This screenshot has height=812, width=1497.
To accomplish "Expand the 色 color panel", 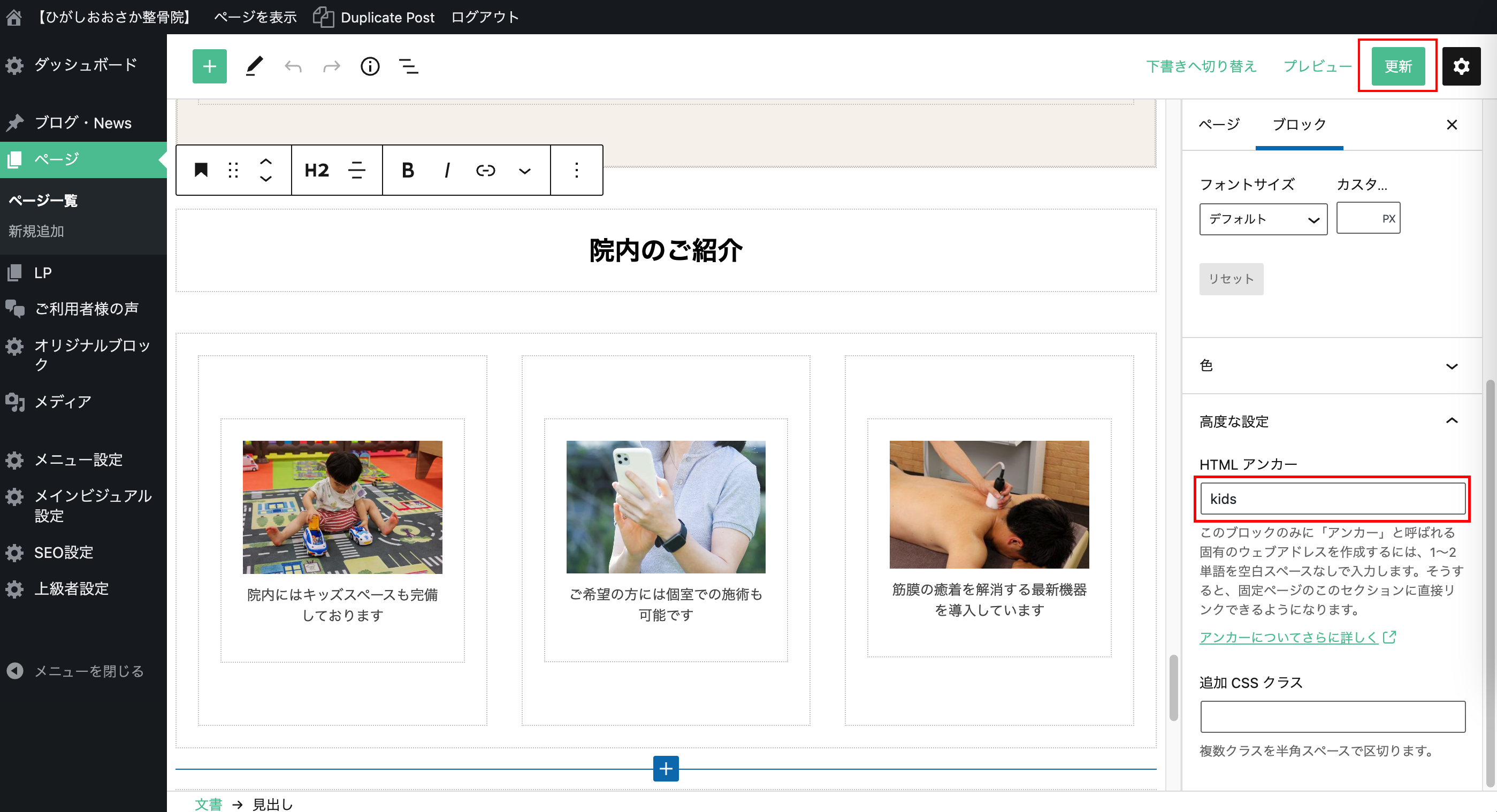I will click(1331, 366).
